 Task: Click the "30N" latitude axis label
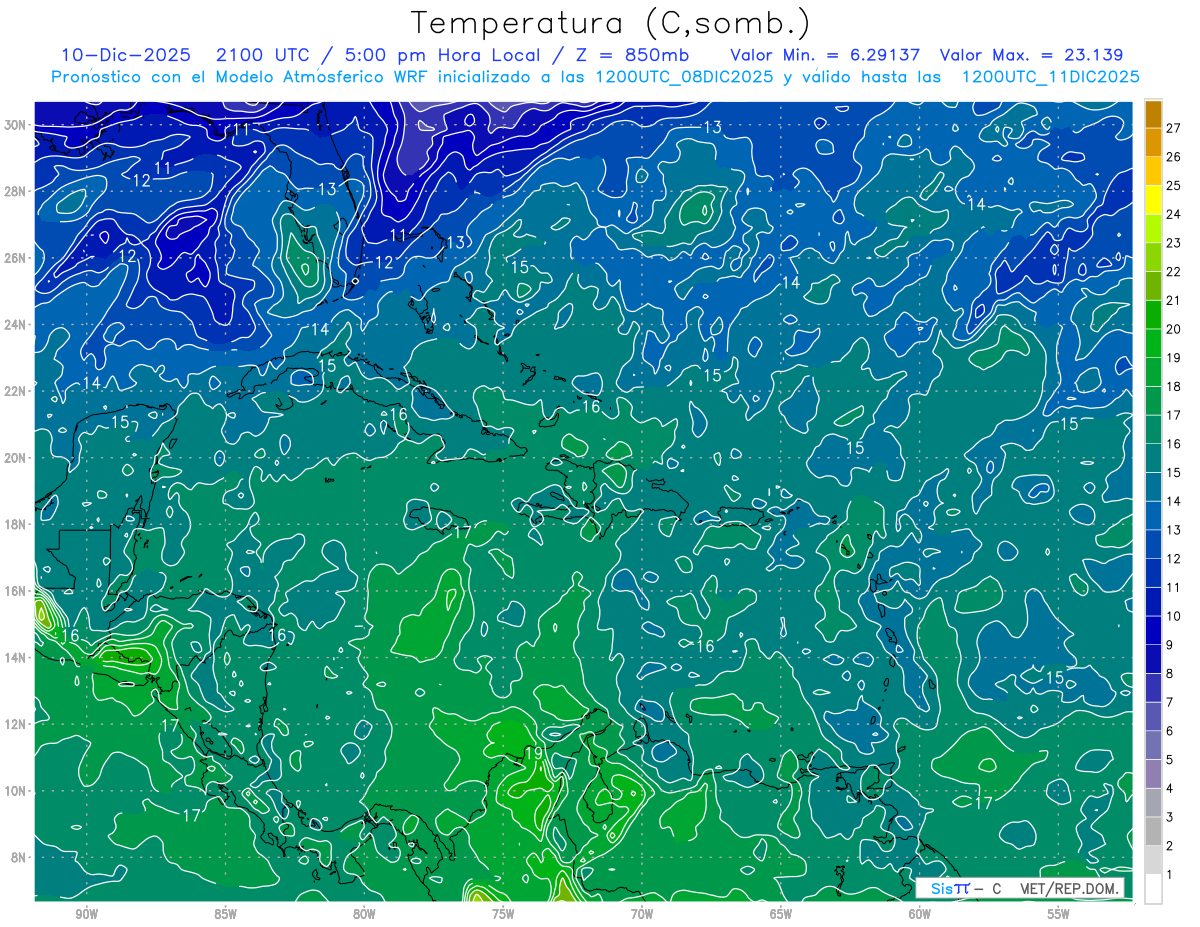pos(17,125)
